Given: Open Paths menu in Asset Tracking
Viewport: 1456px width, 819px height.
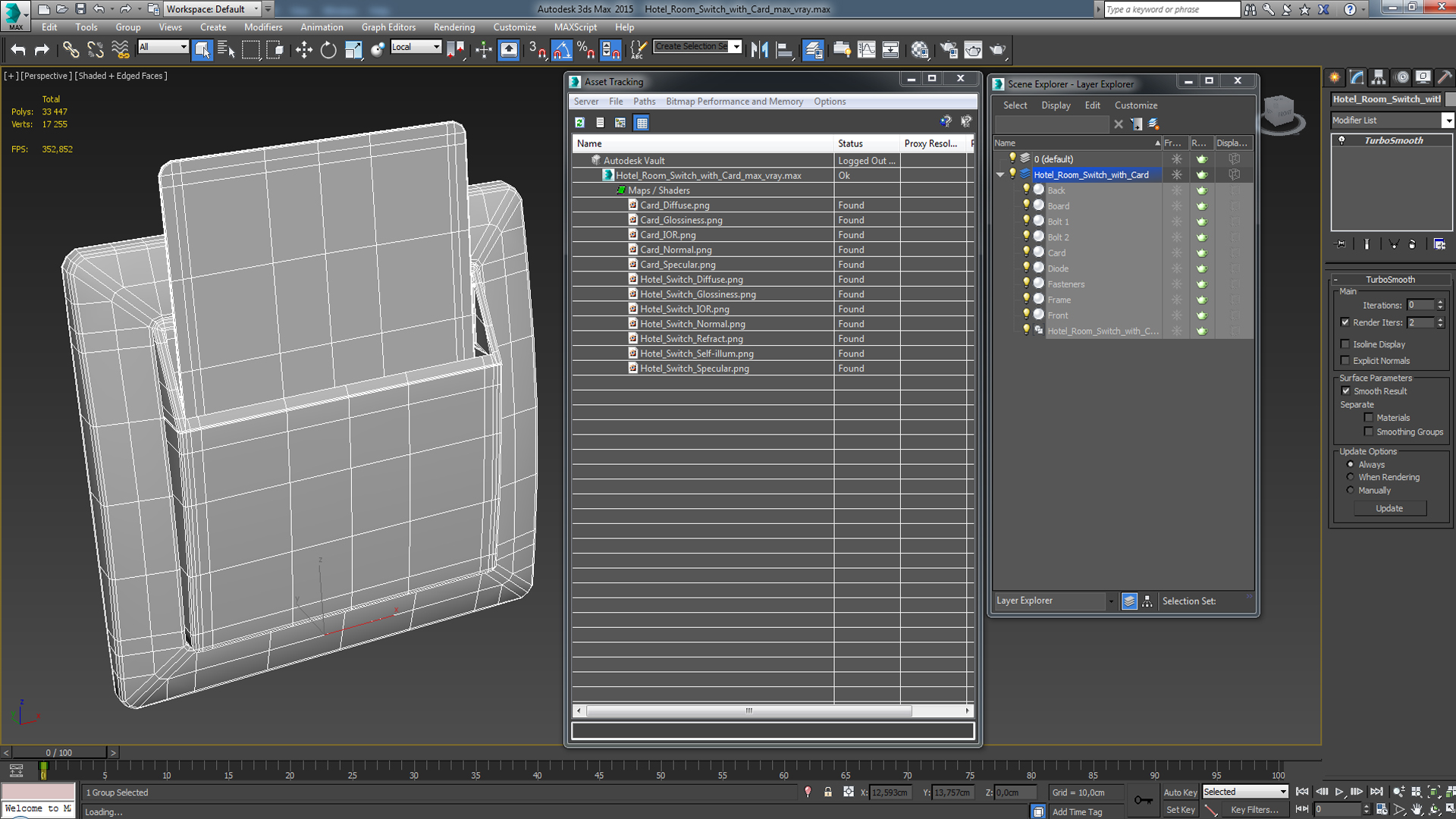Looking at the screenshot, I should (644, 102).
